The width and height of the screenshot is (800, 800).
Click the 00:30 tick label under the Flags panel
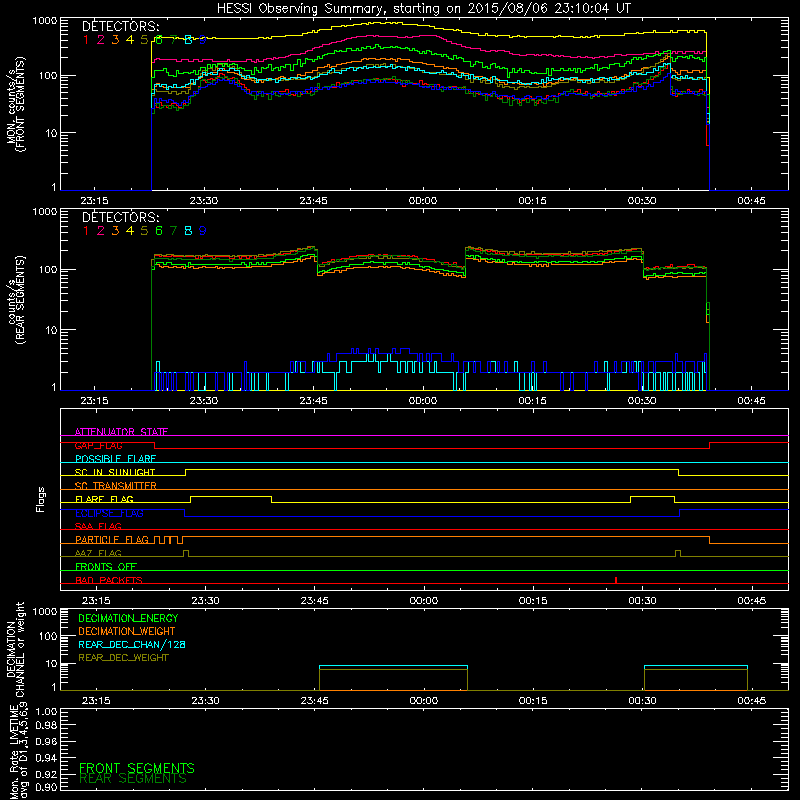[x=642, y=601]
